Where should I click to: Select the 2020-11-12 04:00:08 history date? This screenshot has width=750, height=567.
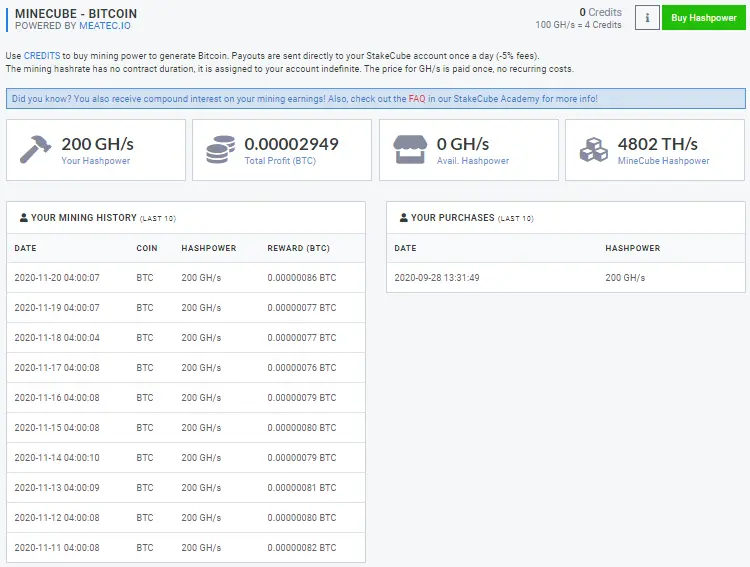[57, 518]
